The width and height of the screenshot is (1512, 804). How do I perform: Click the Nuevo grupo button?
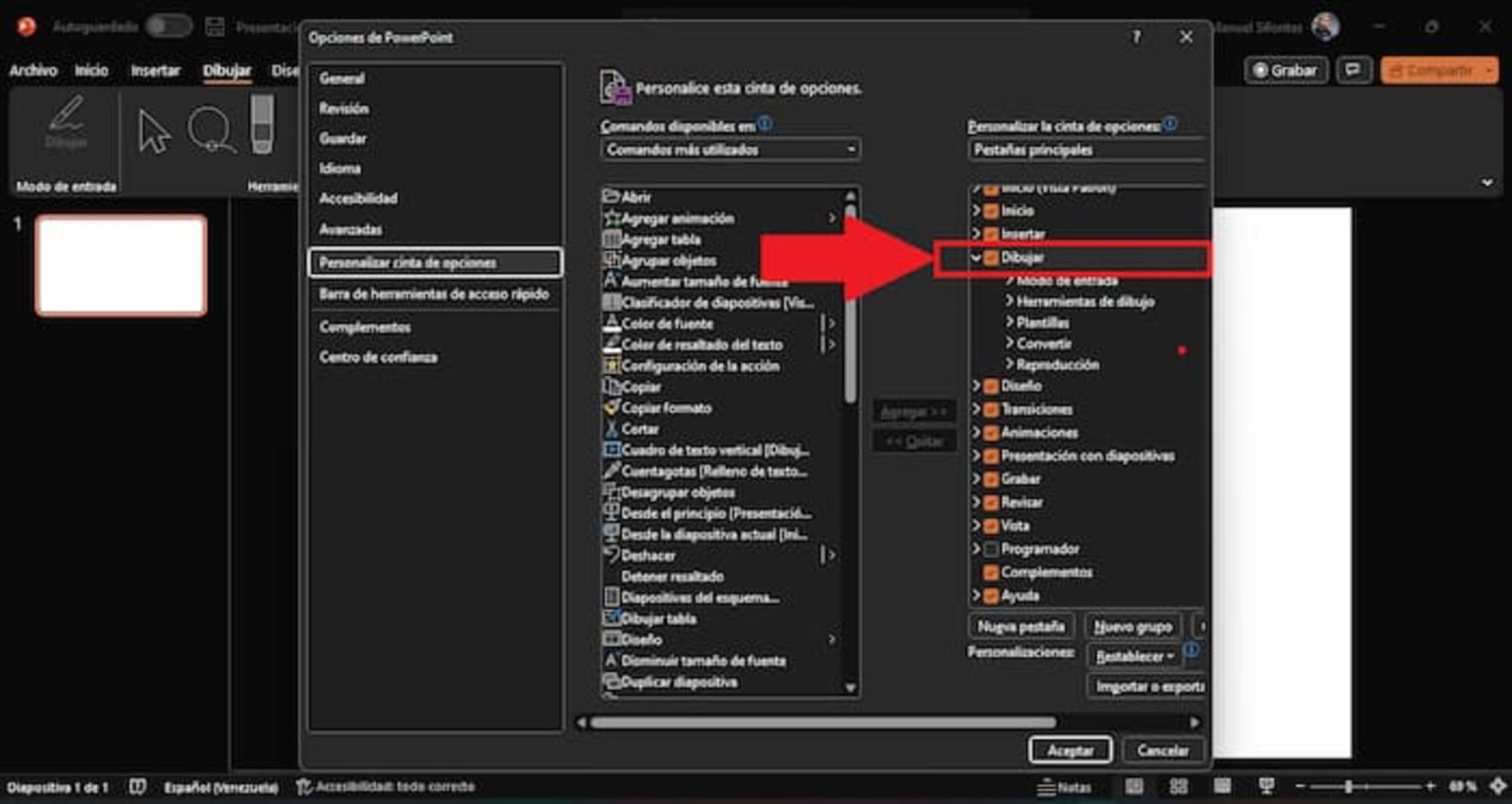click(x=1133, y=626)
